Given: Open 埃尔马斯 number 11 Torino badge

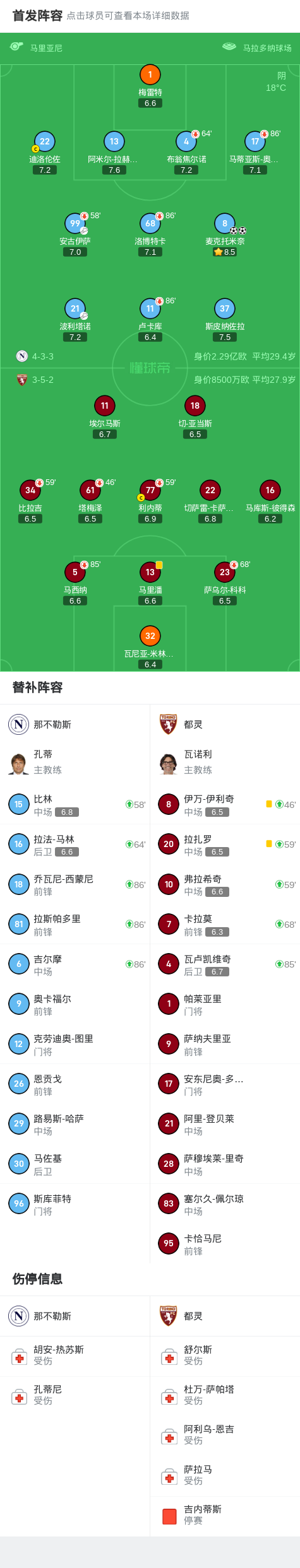Looking at the screenshot, I should [105, 406].
